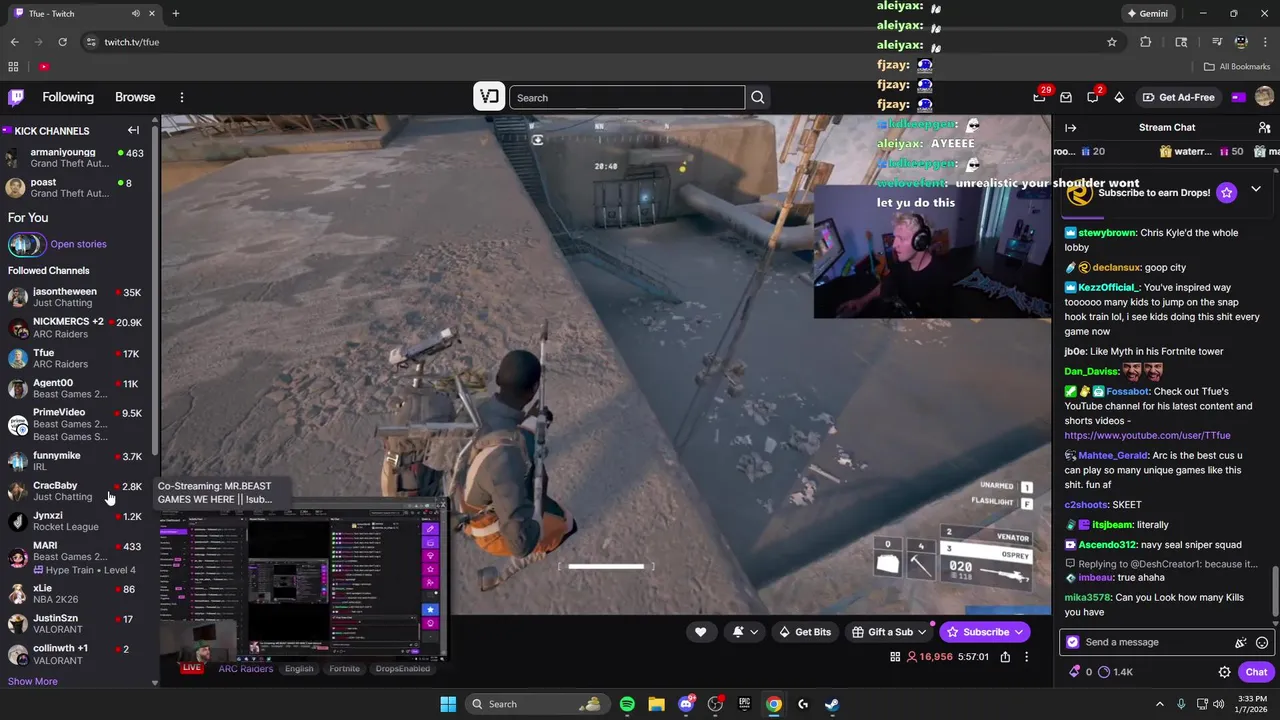Open the Twitch home logo

[x=16, y=97]
